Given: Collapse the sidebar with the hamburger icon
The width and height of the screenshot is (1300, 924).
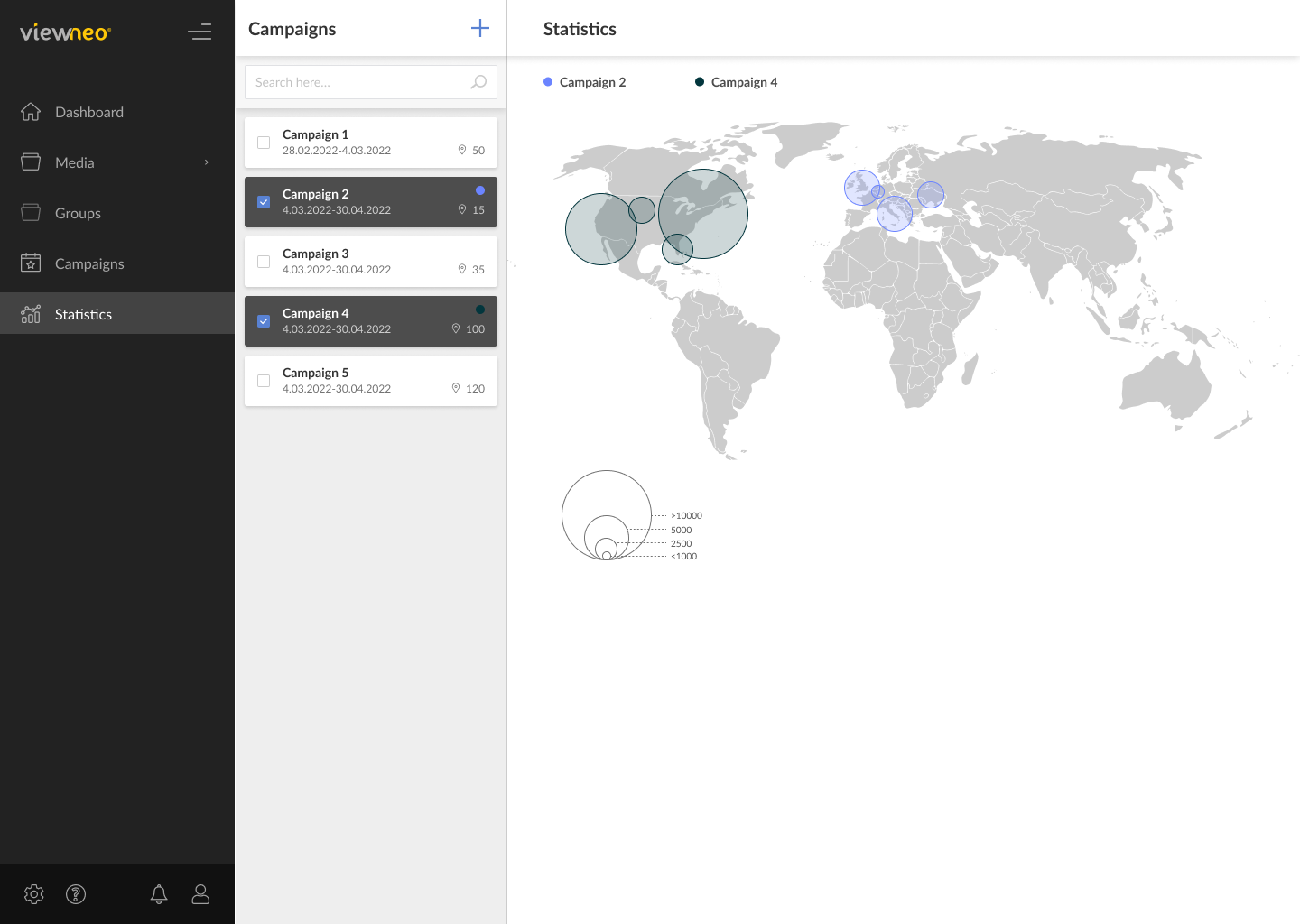Looking at the screenshot, I should 200,32.
